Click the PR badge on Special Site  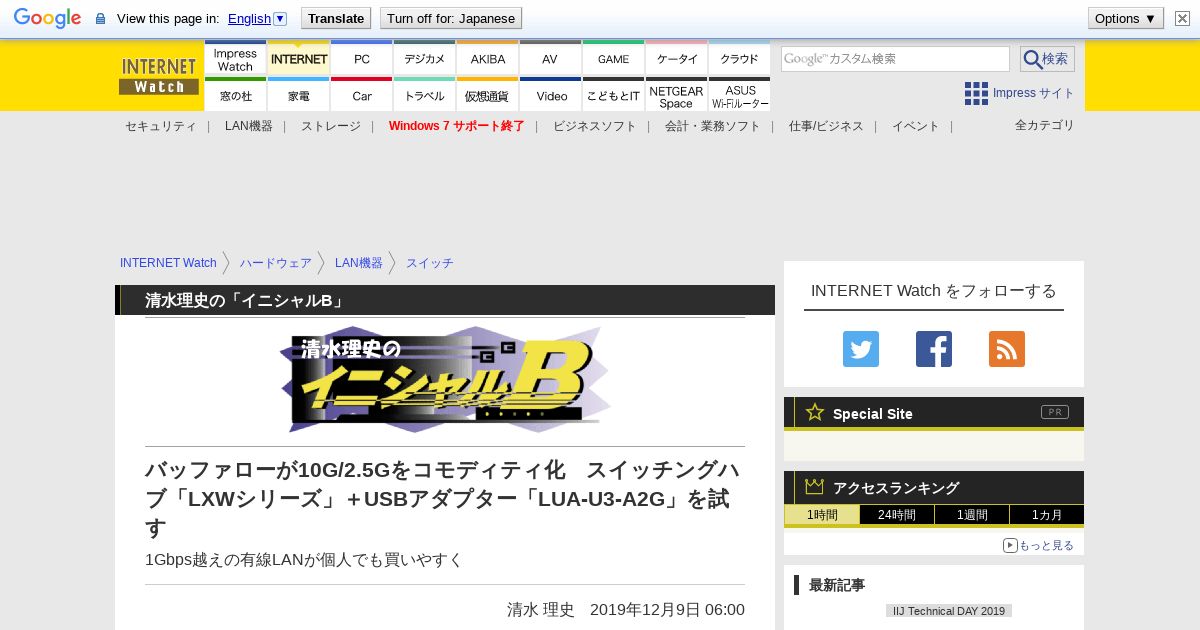(x=1055, y=412)
